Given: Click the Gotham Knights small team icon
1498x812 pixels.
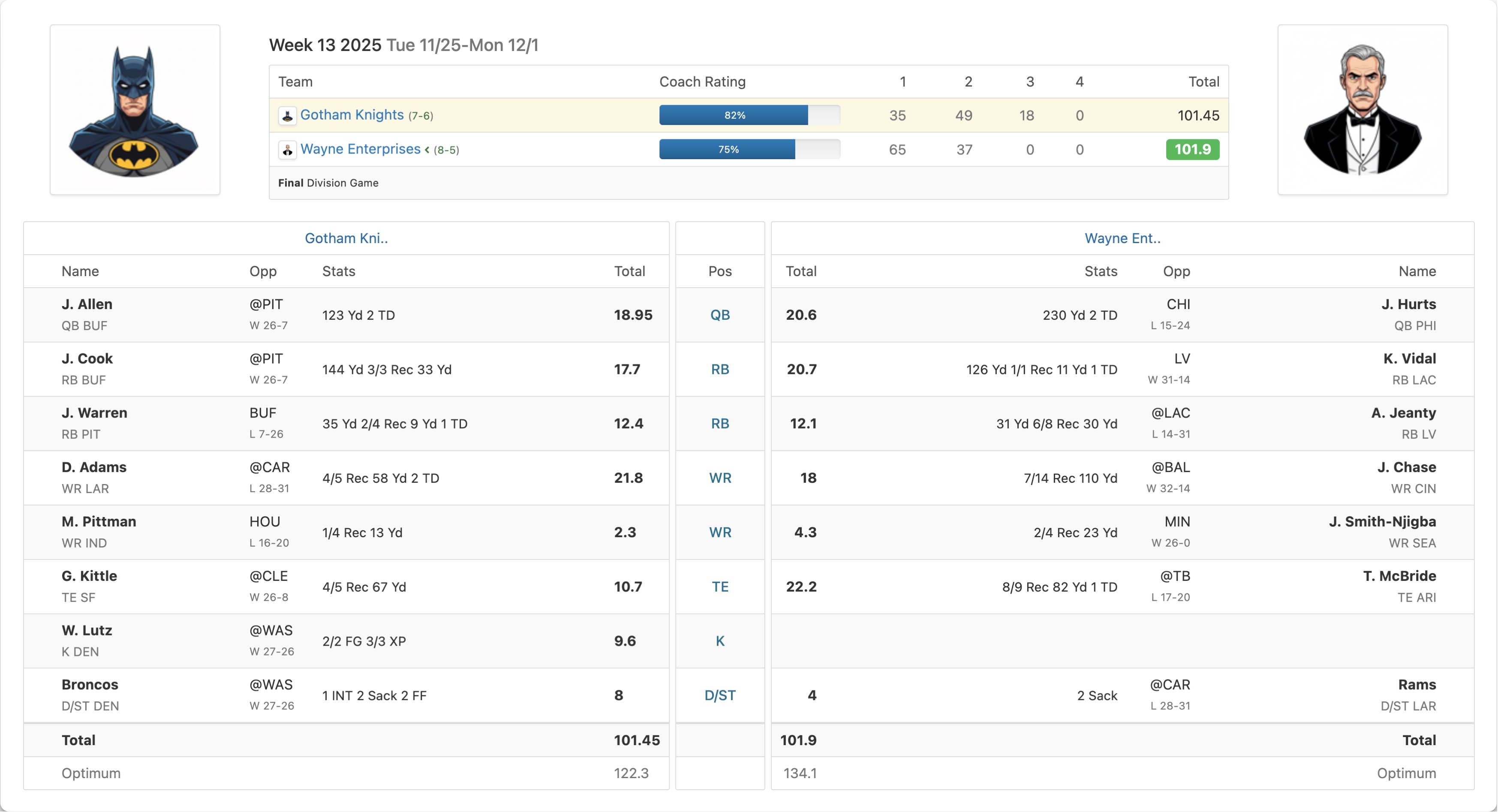Looking at the screenshot, I should [x=287, y=115].
